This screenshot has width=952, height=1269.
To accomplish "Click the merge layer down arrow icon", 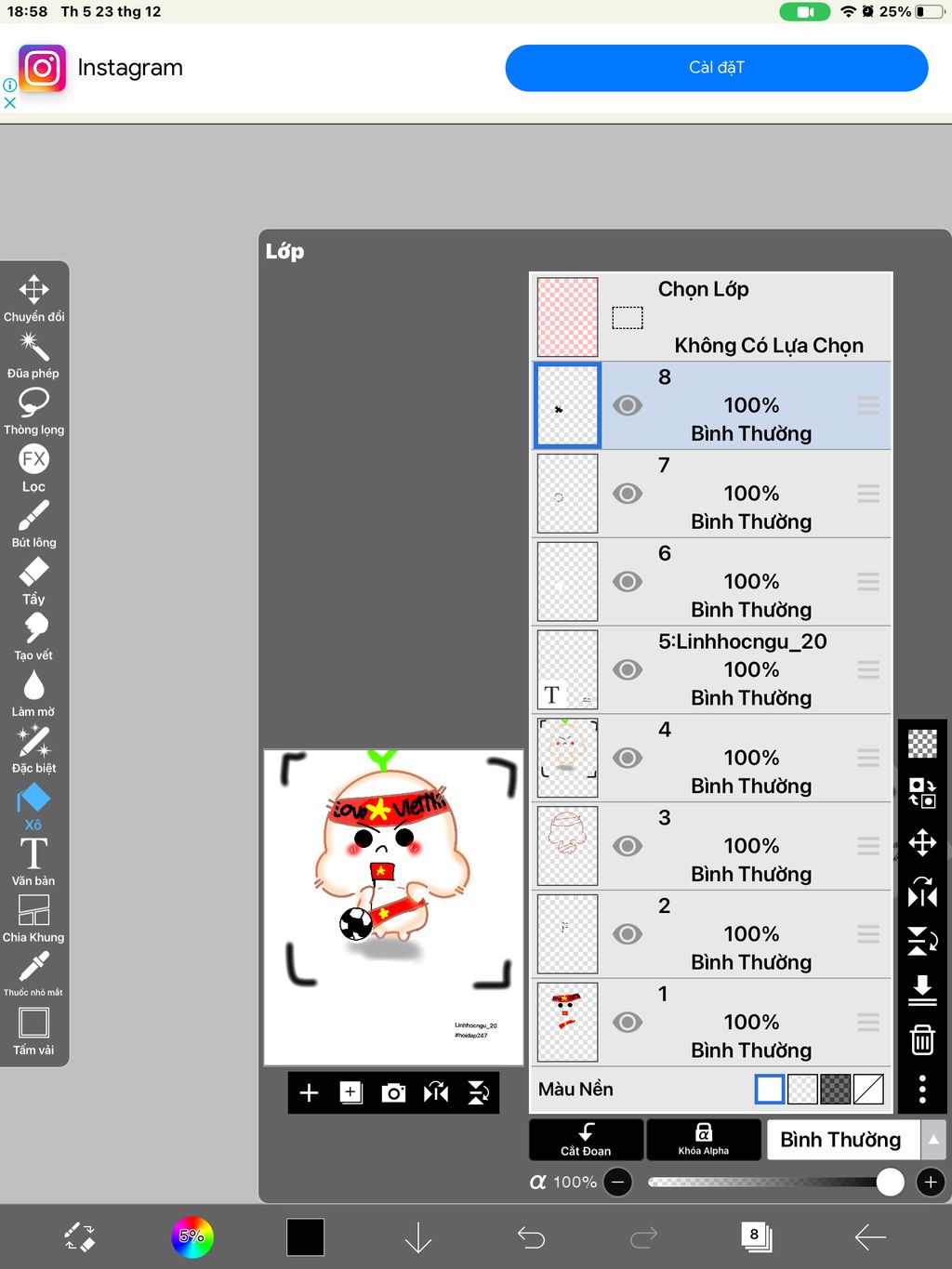I will pyautogui.click(x=922, y=989).
